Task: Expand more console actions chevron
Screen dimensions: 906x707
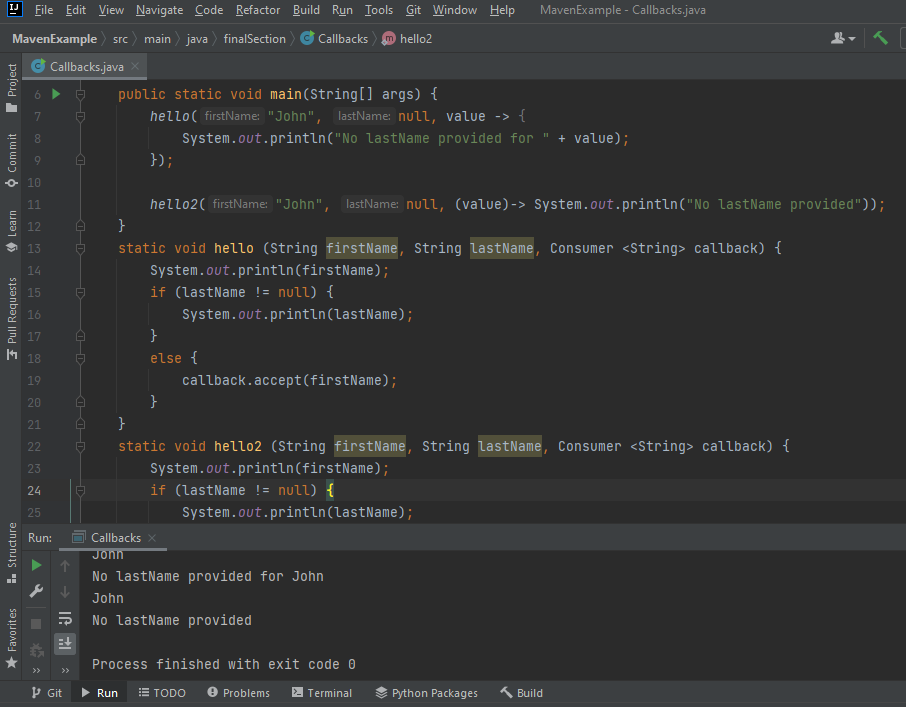Action: pos(65,670)
